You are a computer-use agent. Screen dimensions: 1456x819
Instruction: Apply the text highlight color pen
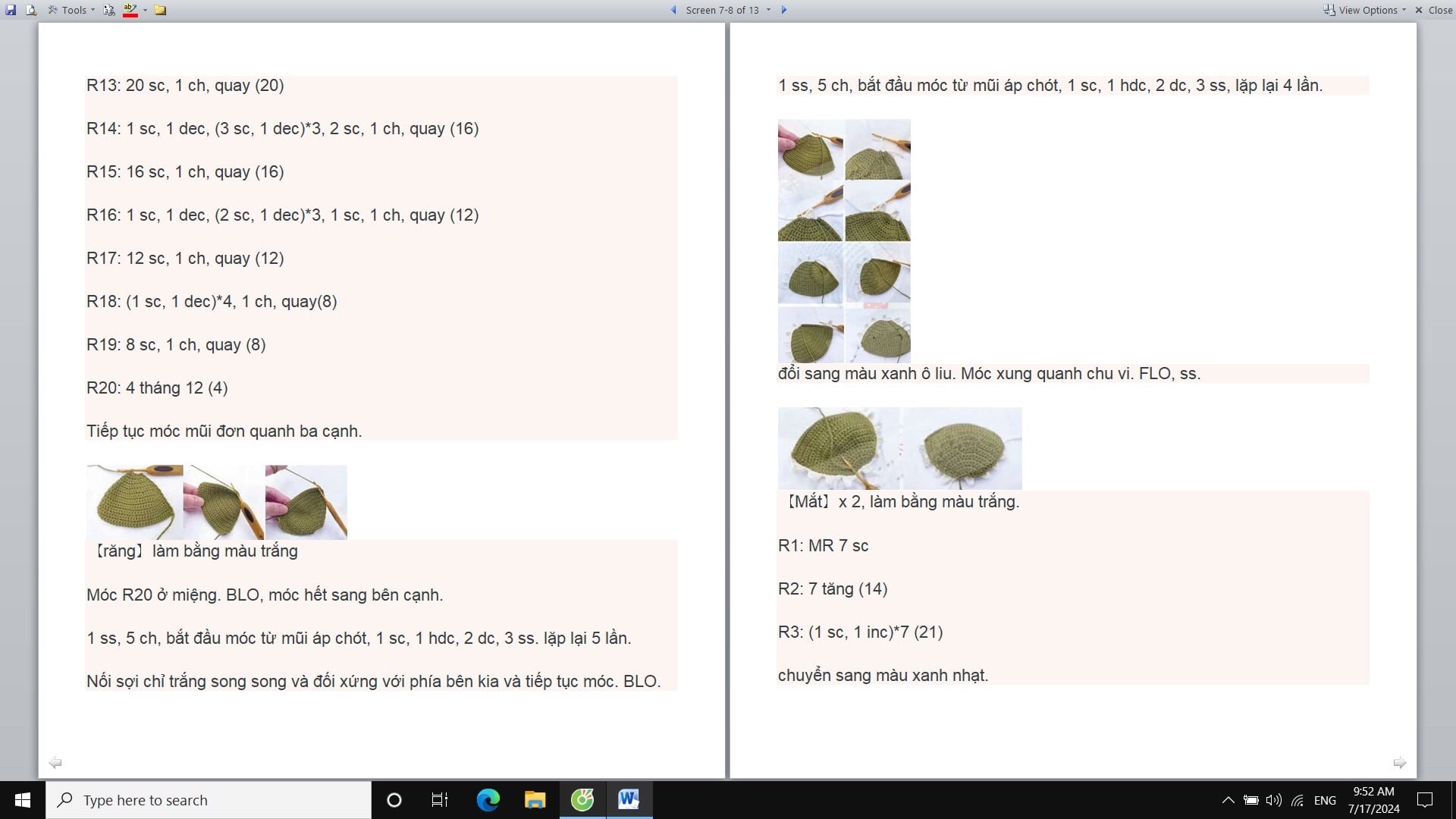(x=130, y=10)
